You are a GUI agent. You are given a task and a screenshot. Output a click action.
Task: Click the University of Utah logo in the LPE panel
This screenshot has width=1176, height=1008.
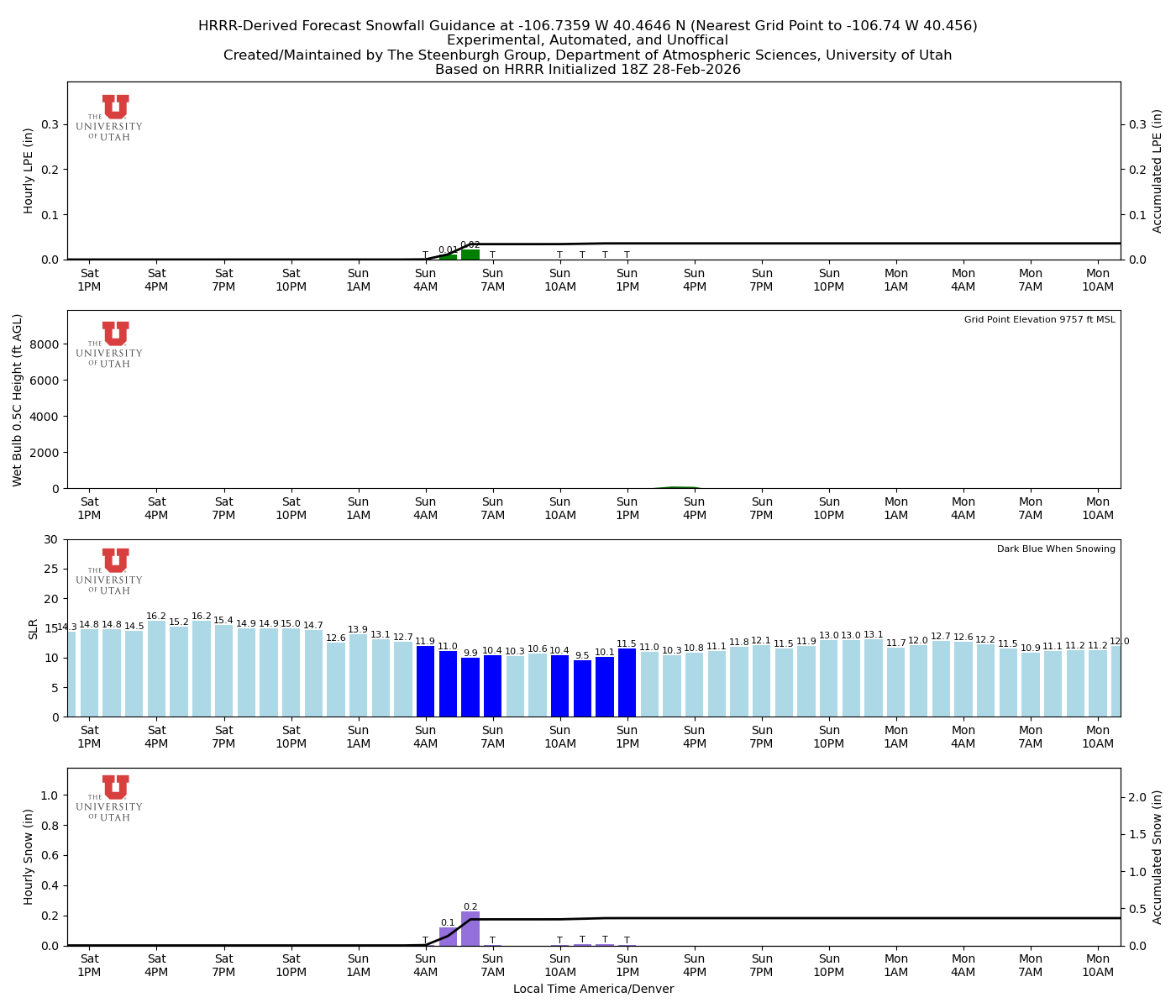(x=113, y=118)
